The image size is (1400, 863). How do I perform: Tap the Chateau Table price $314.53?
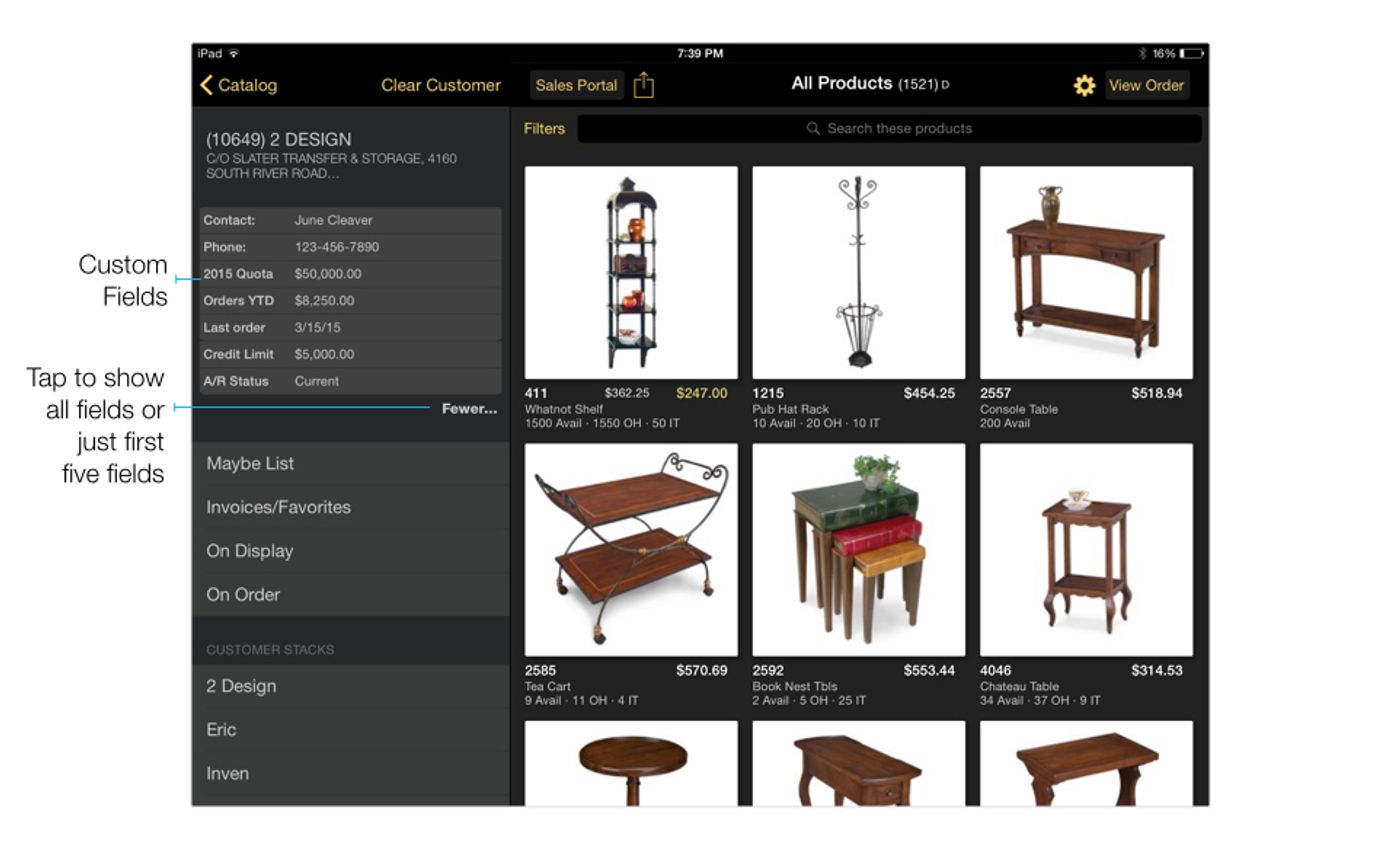1157,670
